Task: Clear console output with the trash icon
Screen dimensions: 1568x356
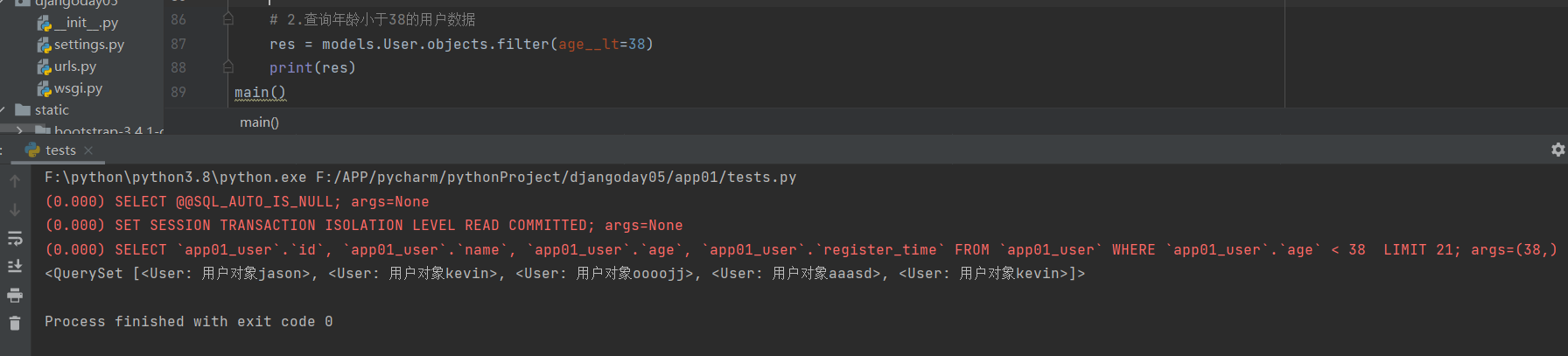Action: point(15,324)
